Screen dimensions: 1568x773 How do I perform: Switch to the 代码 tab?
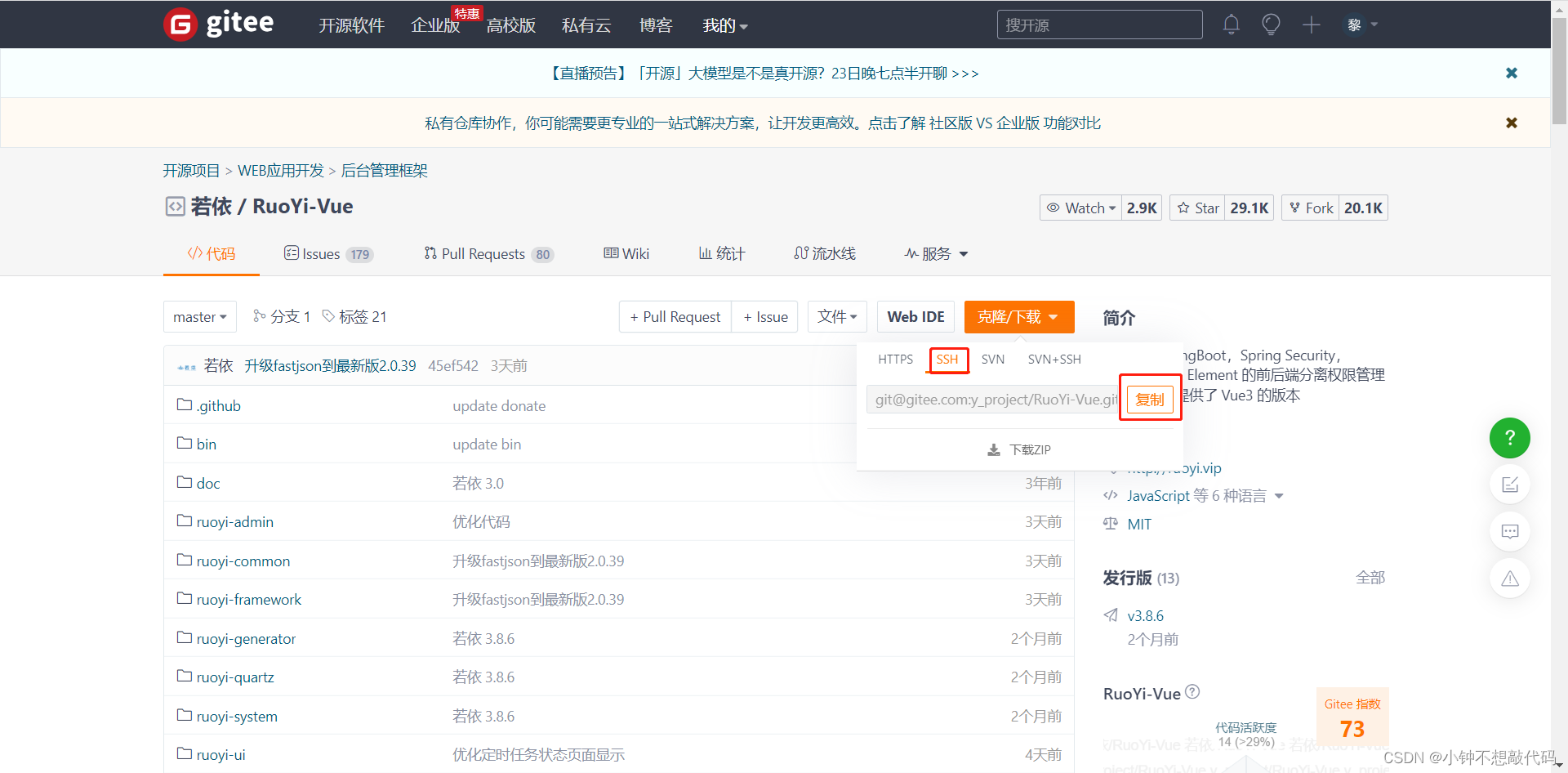(x=212, y=253)
